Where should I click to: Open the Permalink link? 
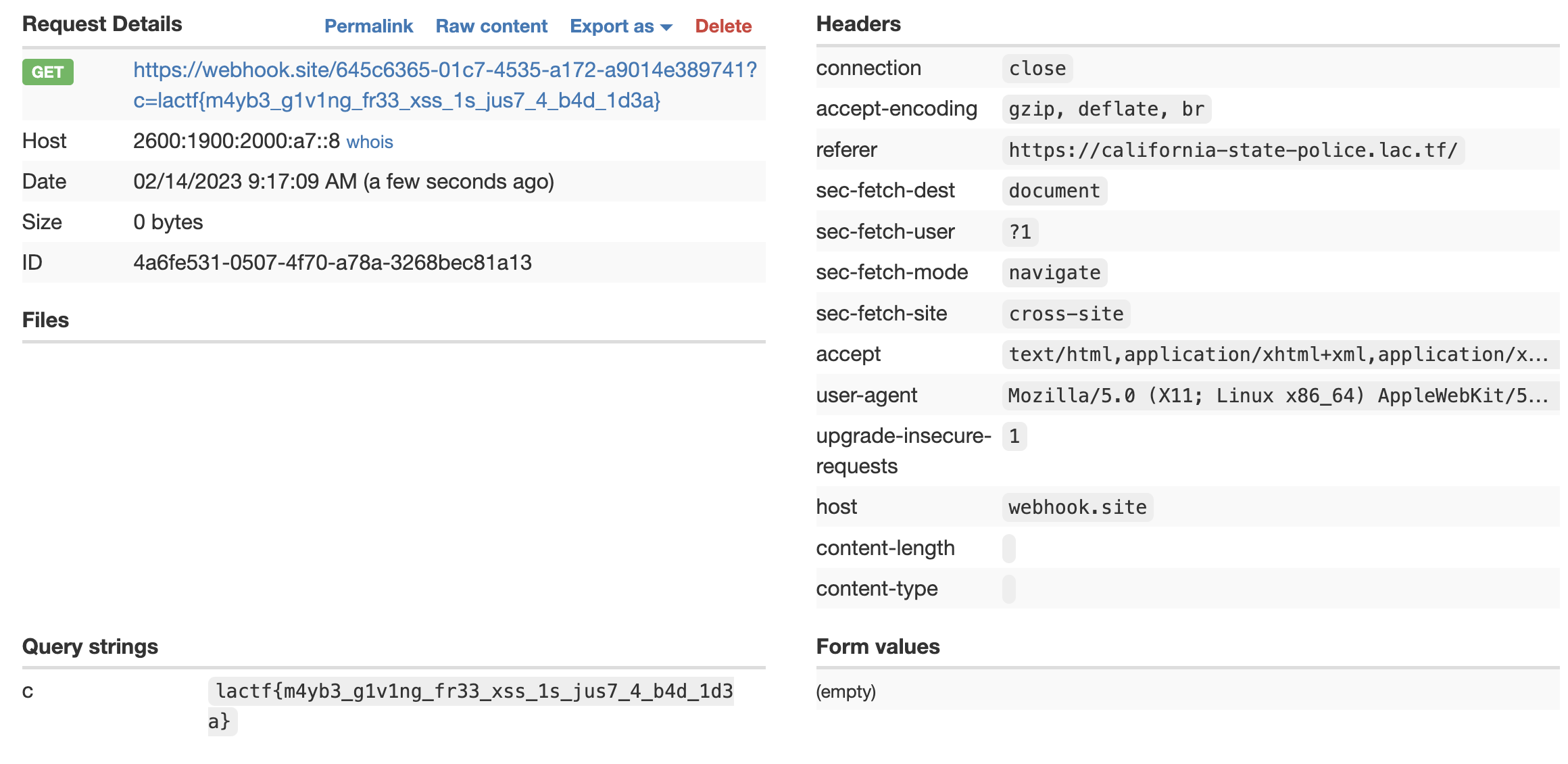(x=368, y=26)
